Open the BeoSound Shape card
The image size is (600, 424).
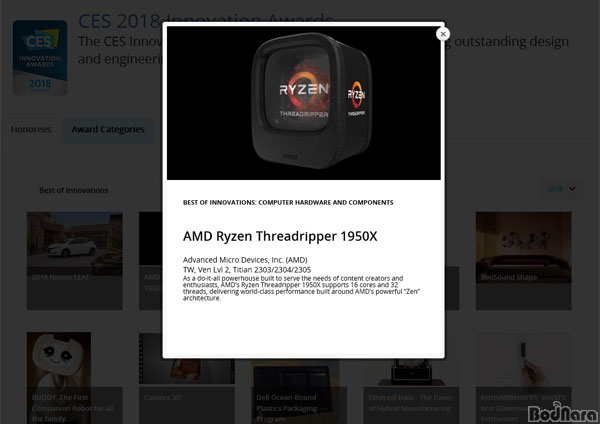point(523,261)
